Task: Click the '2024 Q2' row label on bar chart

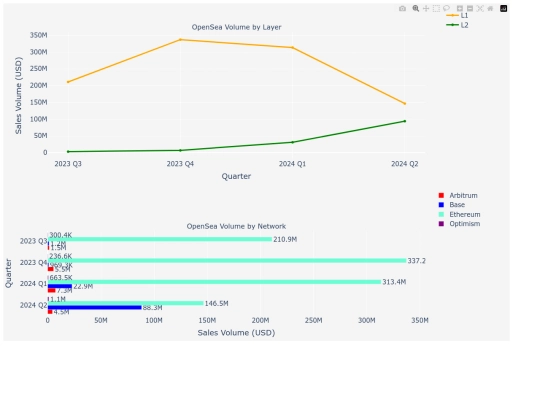Action: coord(33,305)
